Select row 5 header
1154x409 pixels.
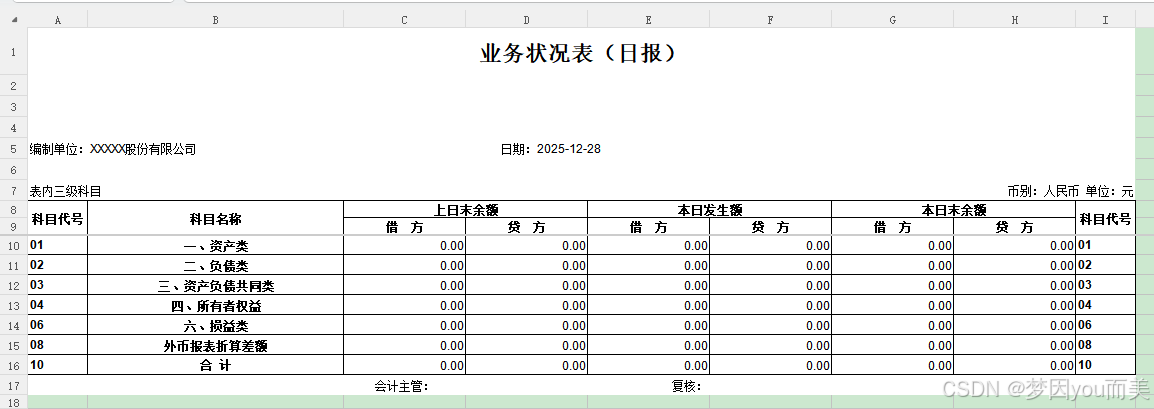tap(14, 149)
